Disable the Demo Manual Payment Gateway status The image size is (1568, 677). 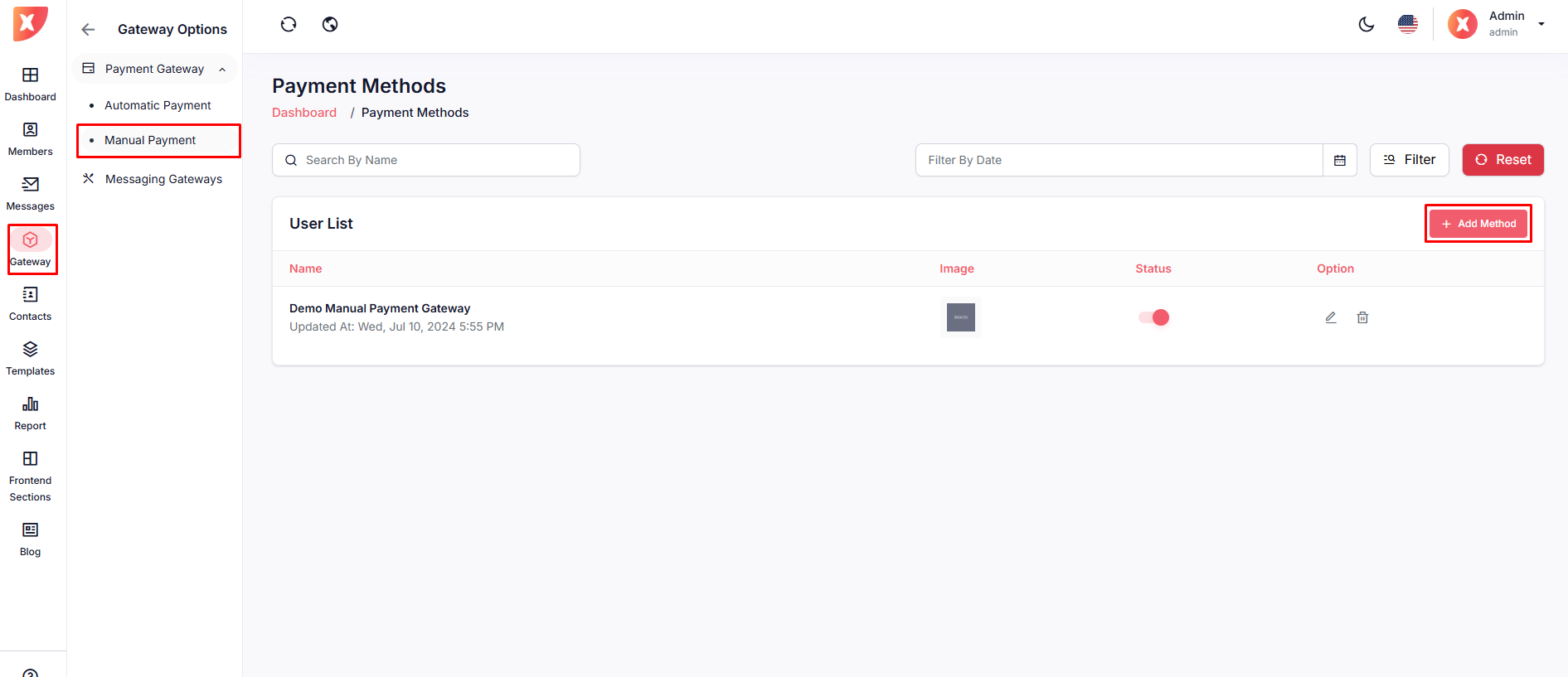pyautogui.click(x=1153, y=317)
